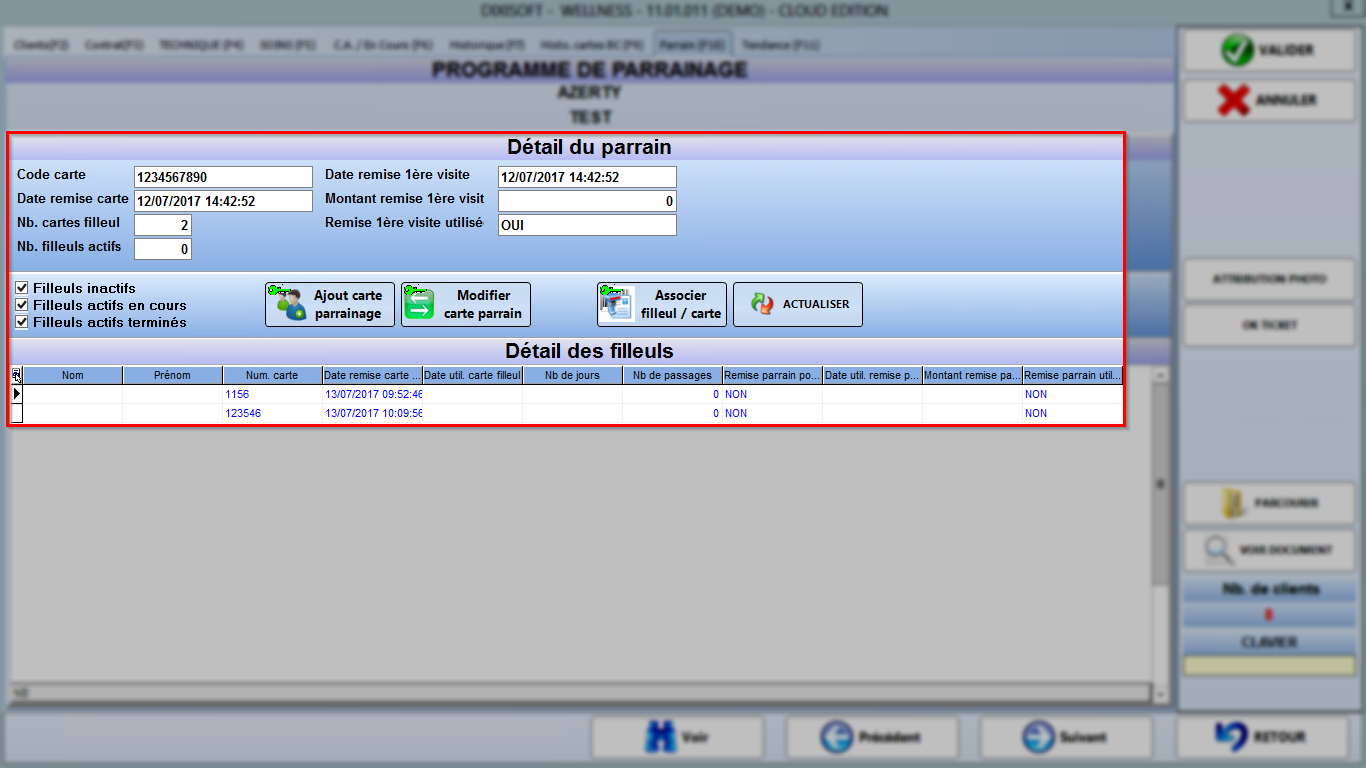The height and width of the screenshot is (768, 1366).
Task: Uncheck Filleuls inactifs checkbox
Action: click(x=22, y=288)
